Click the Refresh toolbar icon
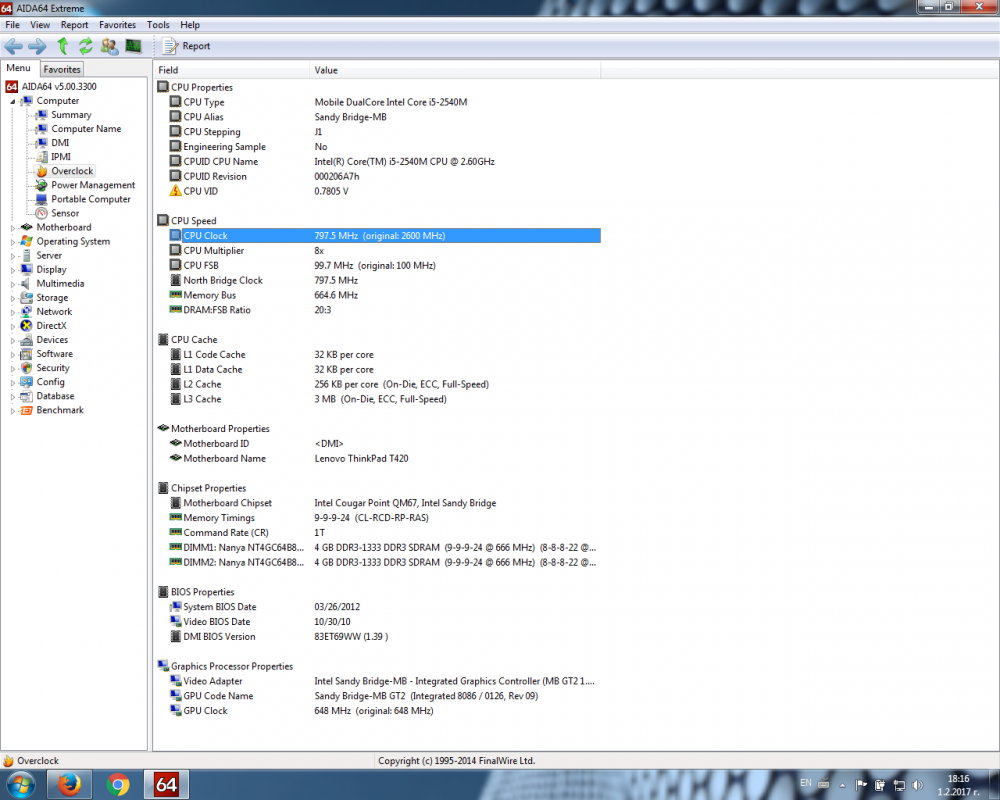The width and height of the screenshot is (1000, 800). click(85, 45)
